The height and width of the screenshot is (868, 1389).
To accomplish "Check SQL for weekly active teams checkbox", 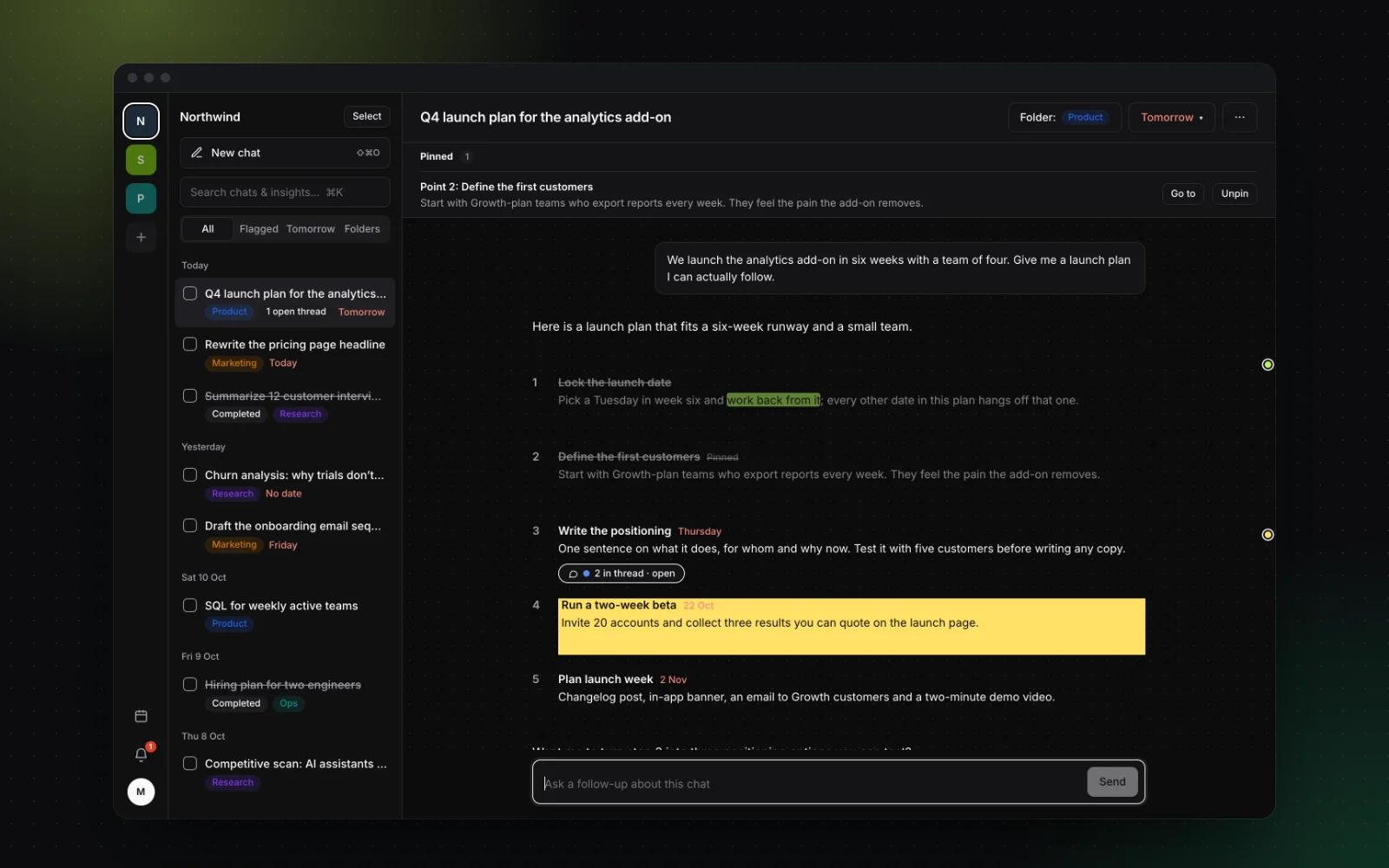I will (190, 605).
